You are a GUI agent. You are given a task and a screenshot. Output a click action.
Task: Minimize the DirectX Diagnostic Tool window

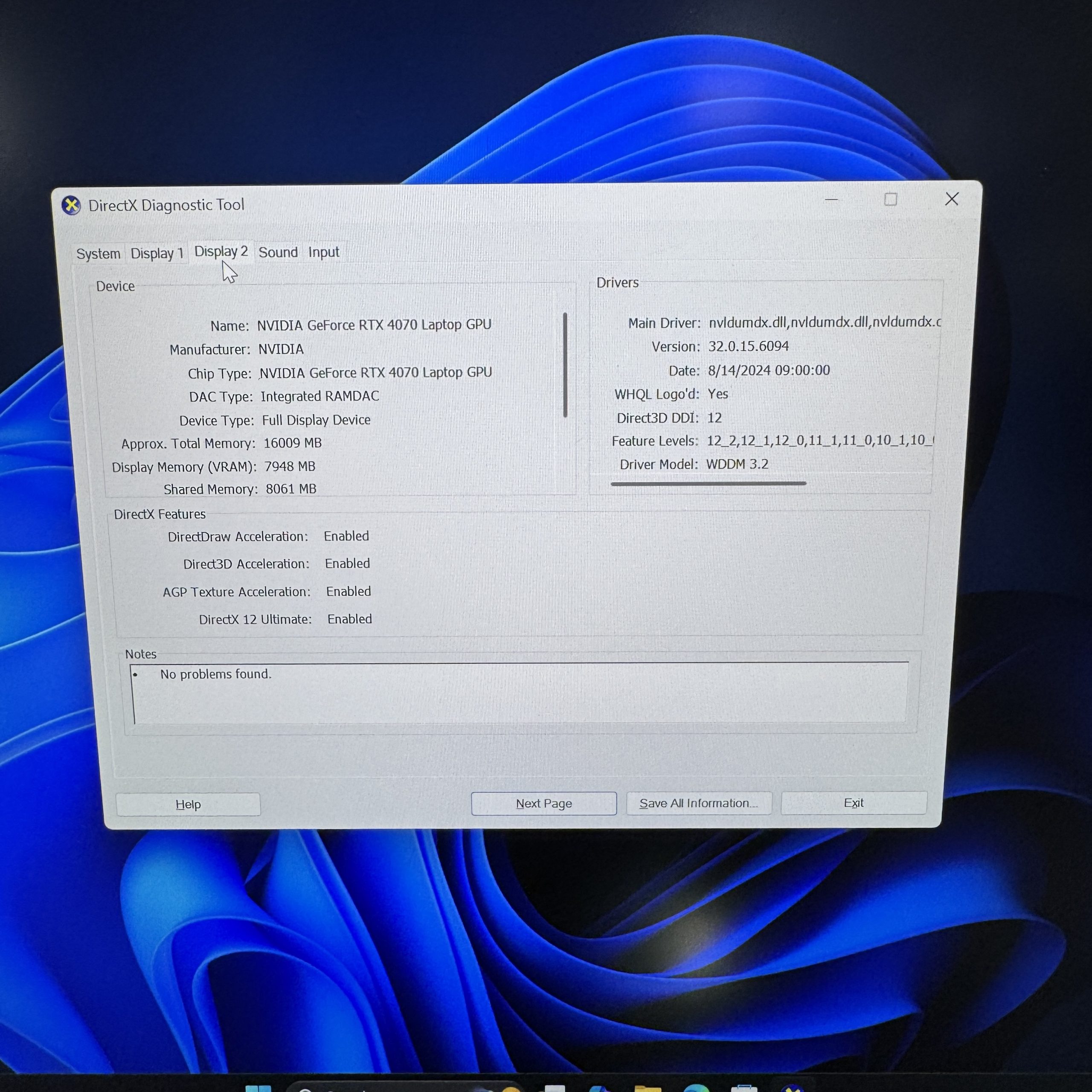pyautogui.click(x=831, y=200)
